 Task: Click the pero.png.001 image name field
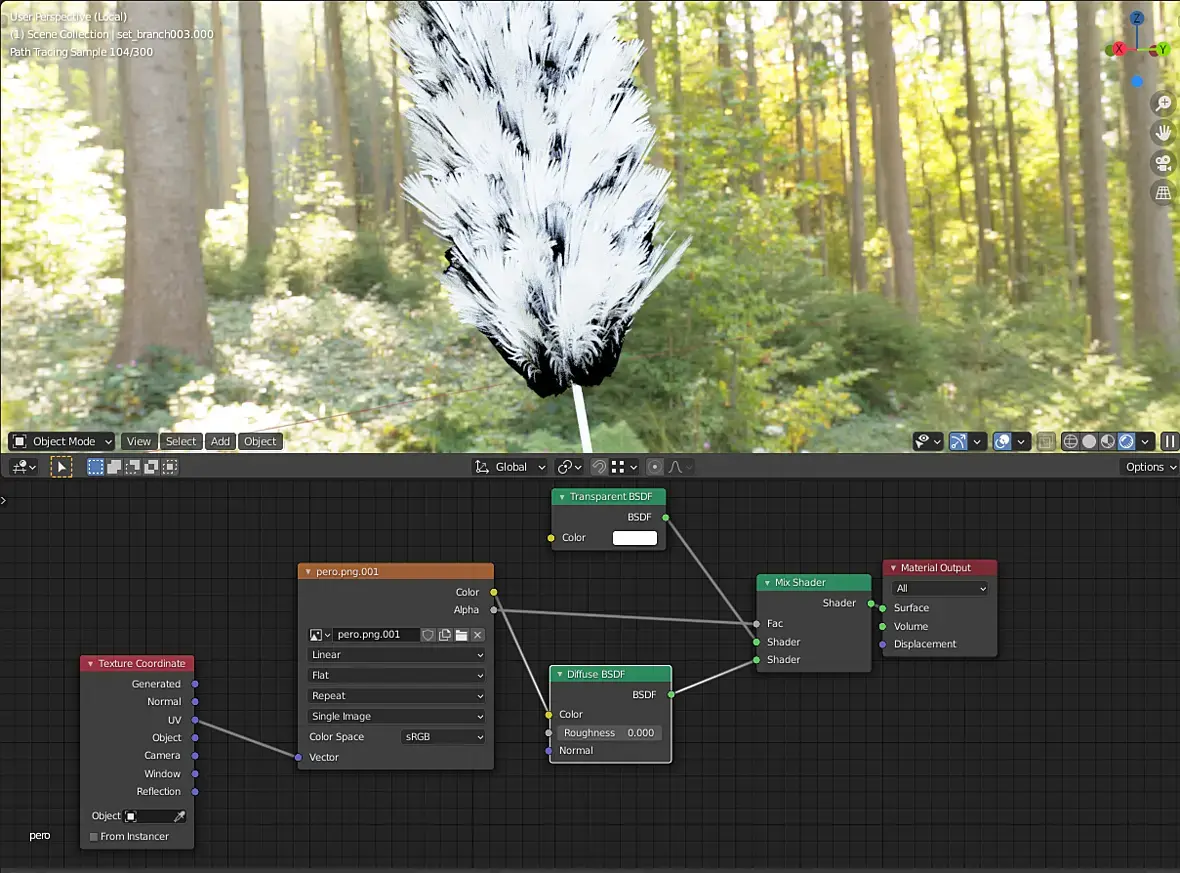coord(376,635)
